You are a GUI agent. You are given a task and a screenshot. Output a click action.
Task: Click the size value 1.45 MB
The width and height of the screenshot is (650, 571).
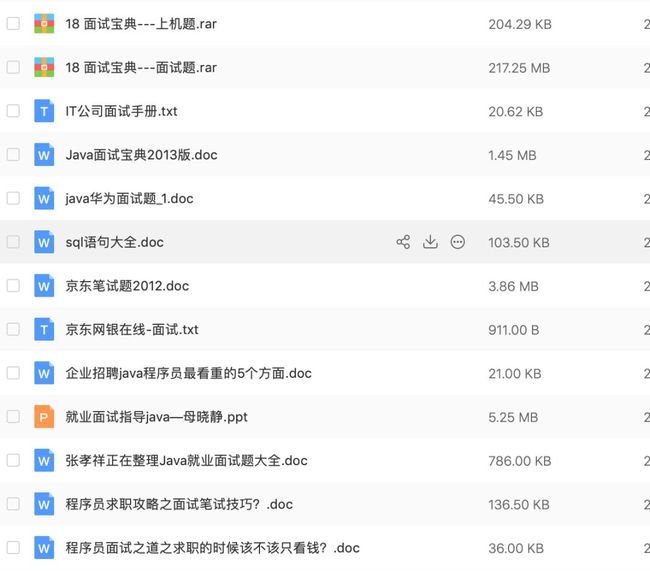coord(512,156)
